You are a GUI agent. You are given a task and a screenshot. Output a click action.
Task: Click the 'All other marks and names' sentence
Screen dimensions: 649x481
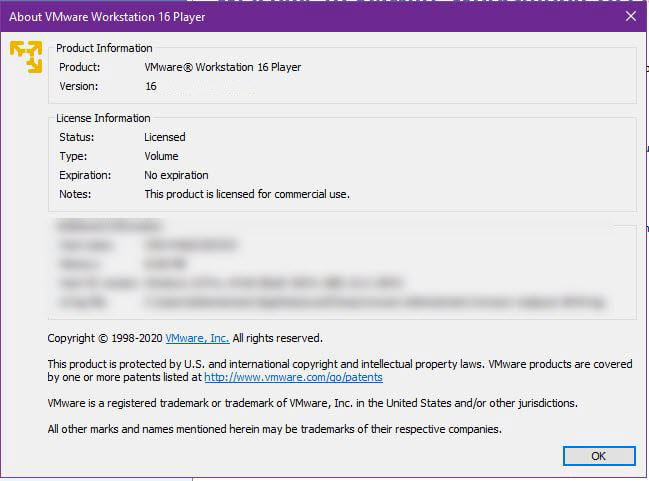tap(274, 429)
